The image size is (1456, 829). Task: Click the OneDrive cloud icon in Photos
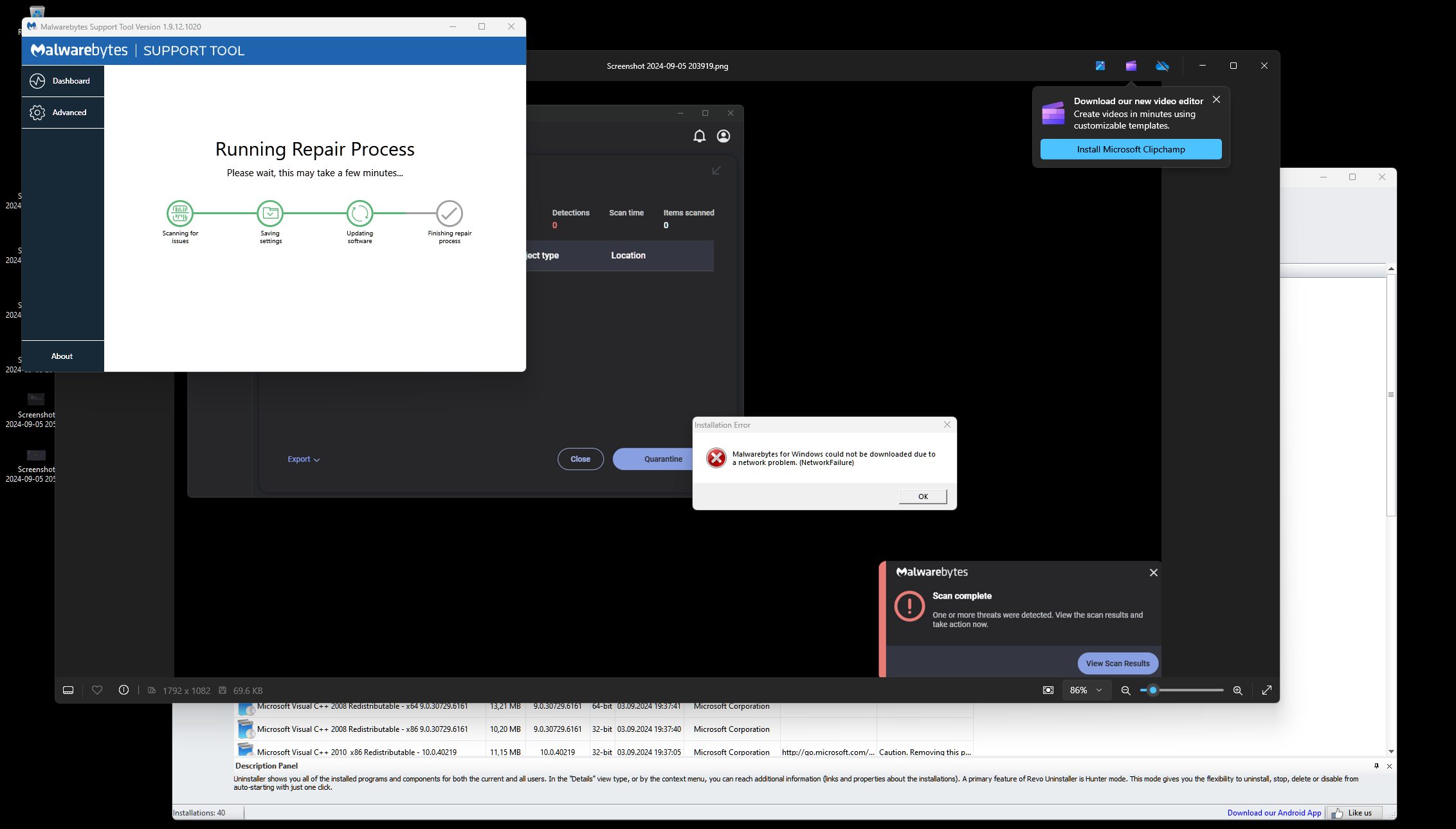point(1162,66)
